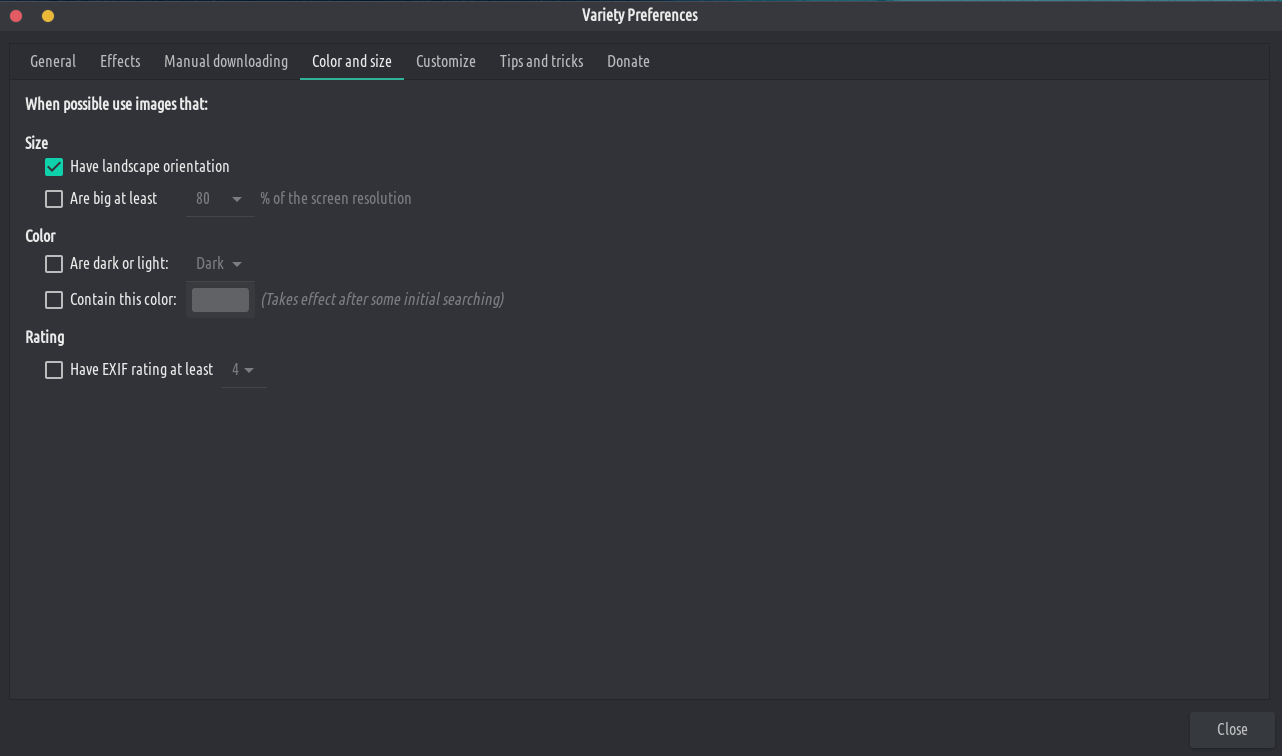
Task: Open the screen resolution percentage dropdown
Action: click(x=220, y=199)
